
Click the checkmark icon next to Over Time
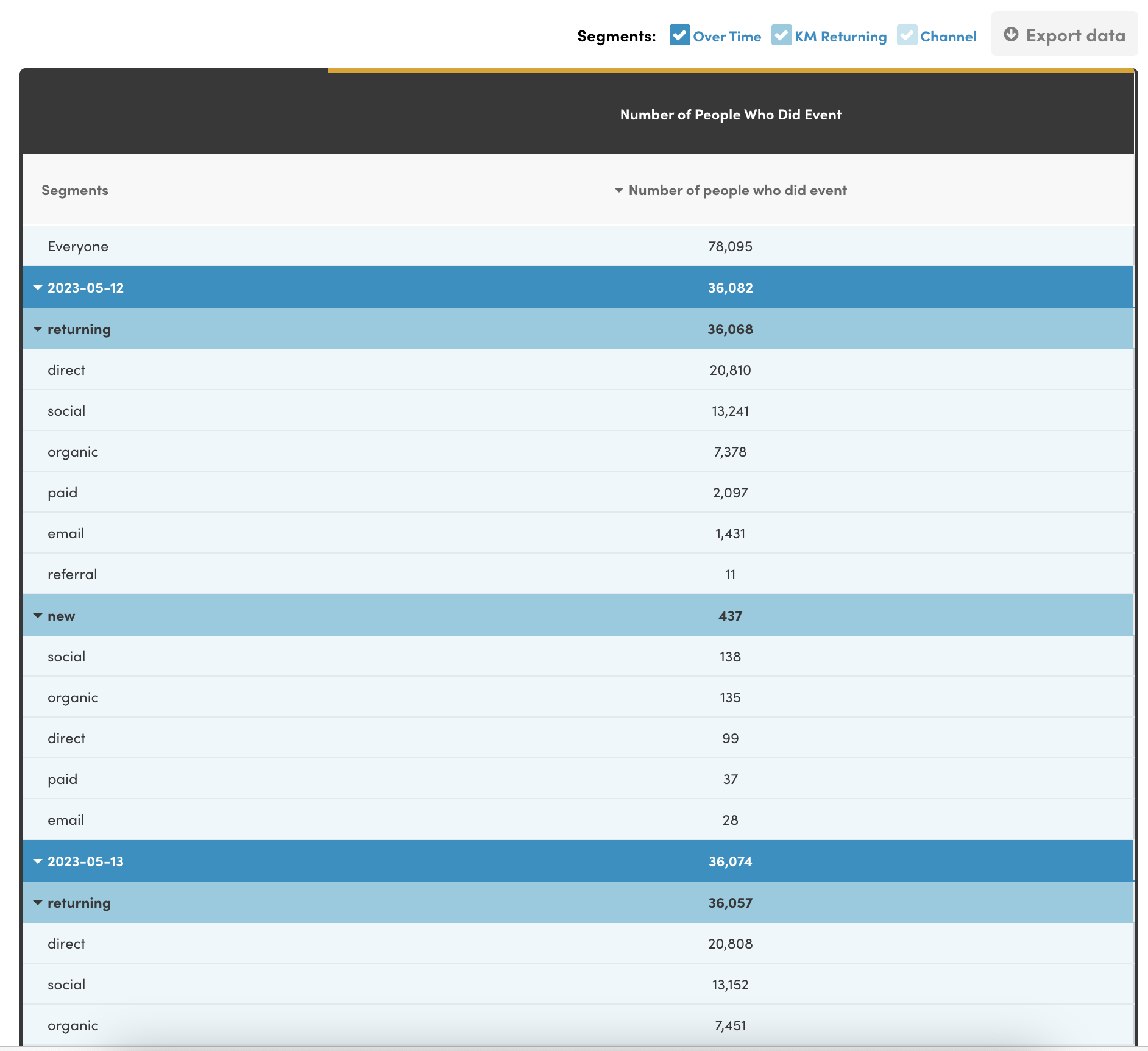tap(679, 35)
